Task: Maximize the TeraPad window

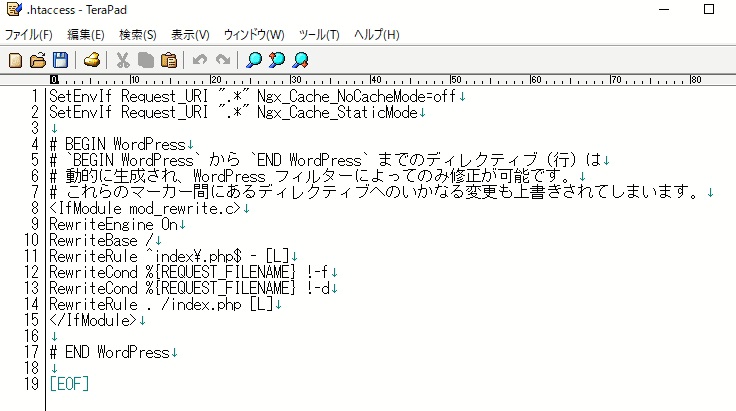Action: tap(709, 9)
